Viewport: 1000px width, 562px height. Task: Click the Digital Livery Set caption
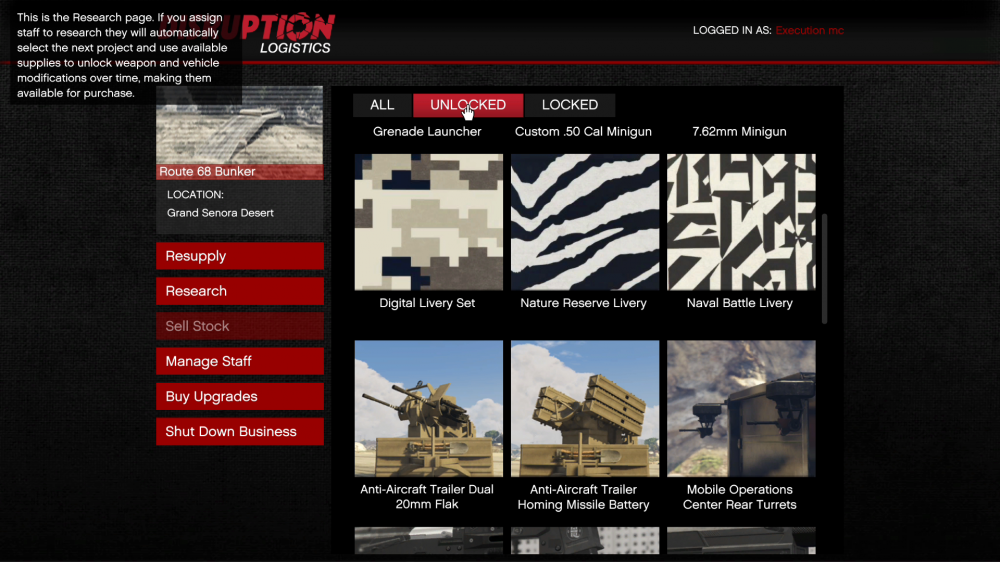click(427, 303)
